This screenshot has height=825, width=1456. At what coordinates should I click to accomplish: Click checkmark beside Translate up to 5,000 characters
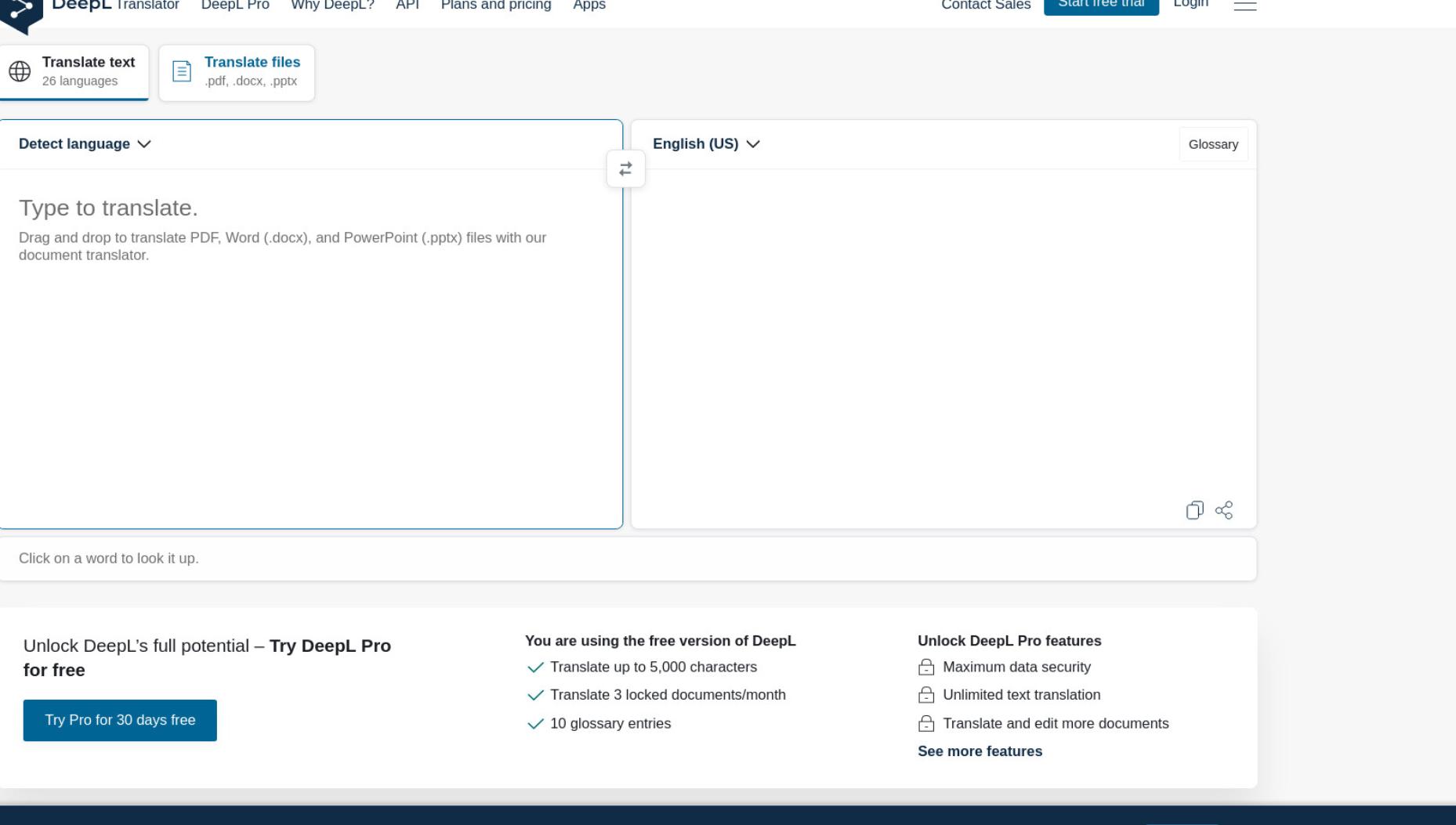pos(535,668)
